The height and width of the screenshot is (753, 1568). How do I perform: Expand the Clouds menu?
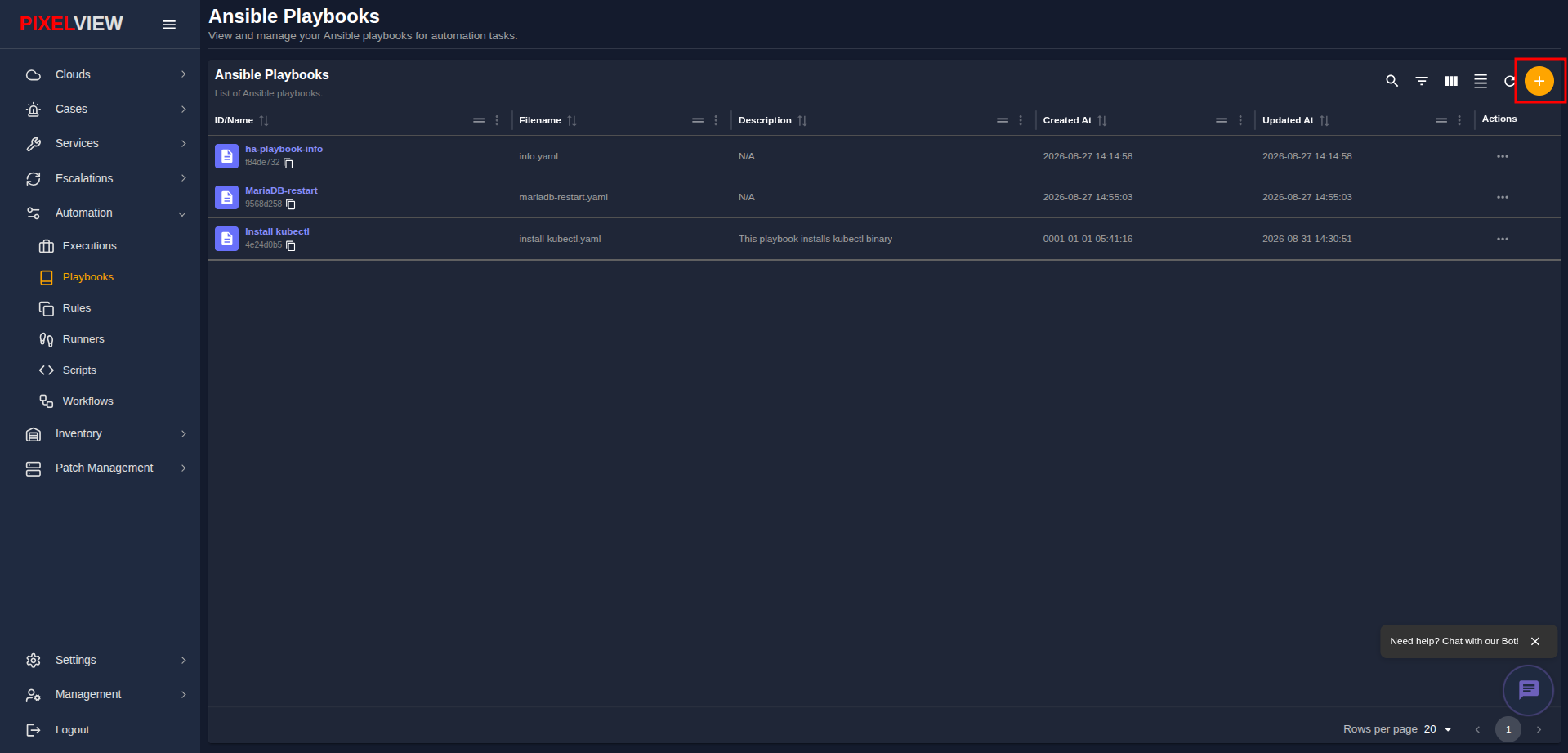106,74
